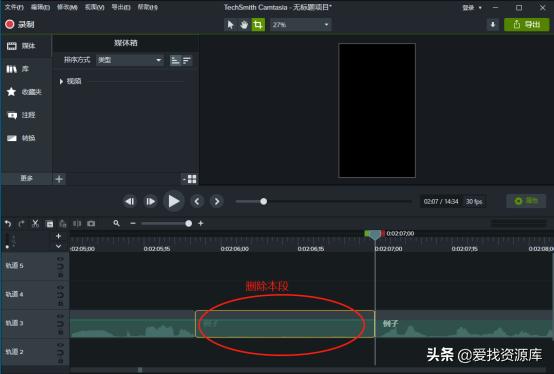Switch to the Media (媒体) tab
The image size is (554, 374).
[x=26, y=46]
